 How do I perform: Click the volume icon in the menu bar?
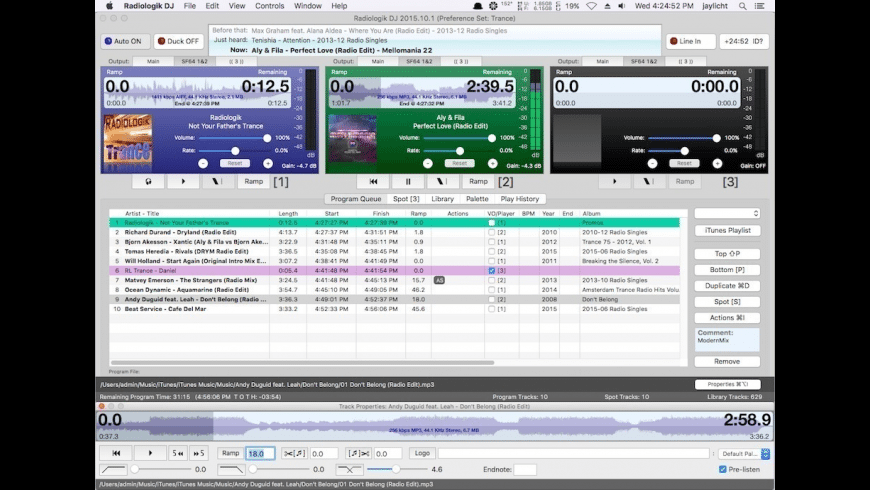point(621,6)
